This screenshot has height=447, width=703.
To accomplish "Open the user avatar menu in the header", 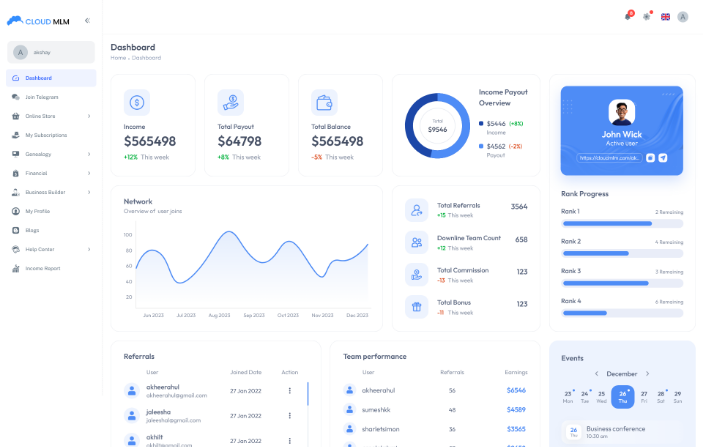I will pos(682,17).
